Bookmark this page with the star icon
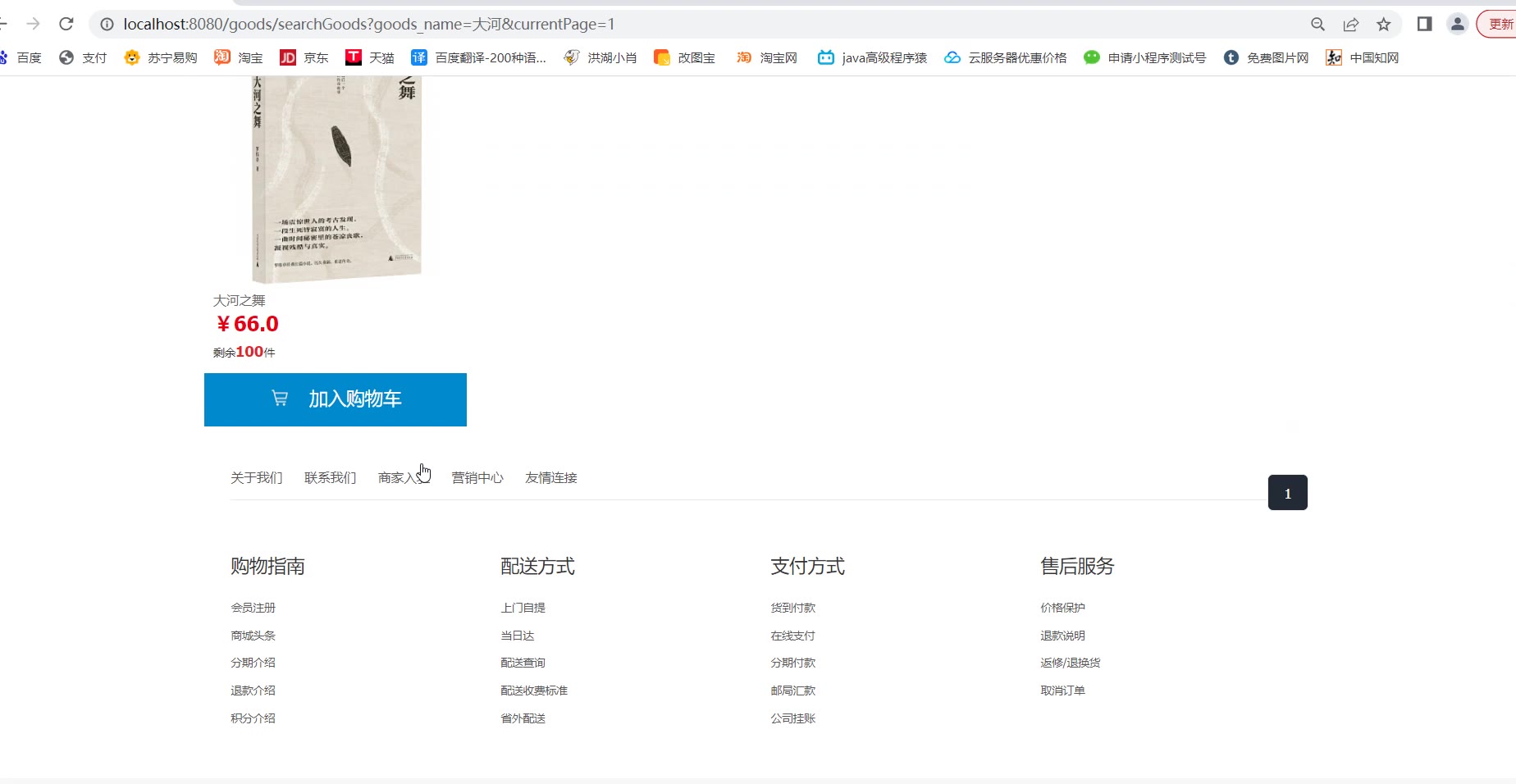 click(x=1384, y=25)
